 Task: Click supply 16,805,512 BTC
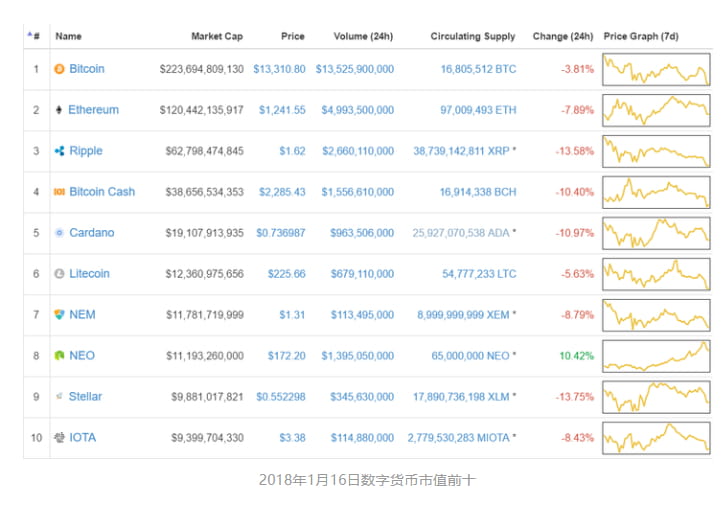(x=478, y=69)
